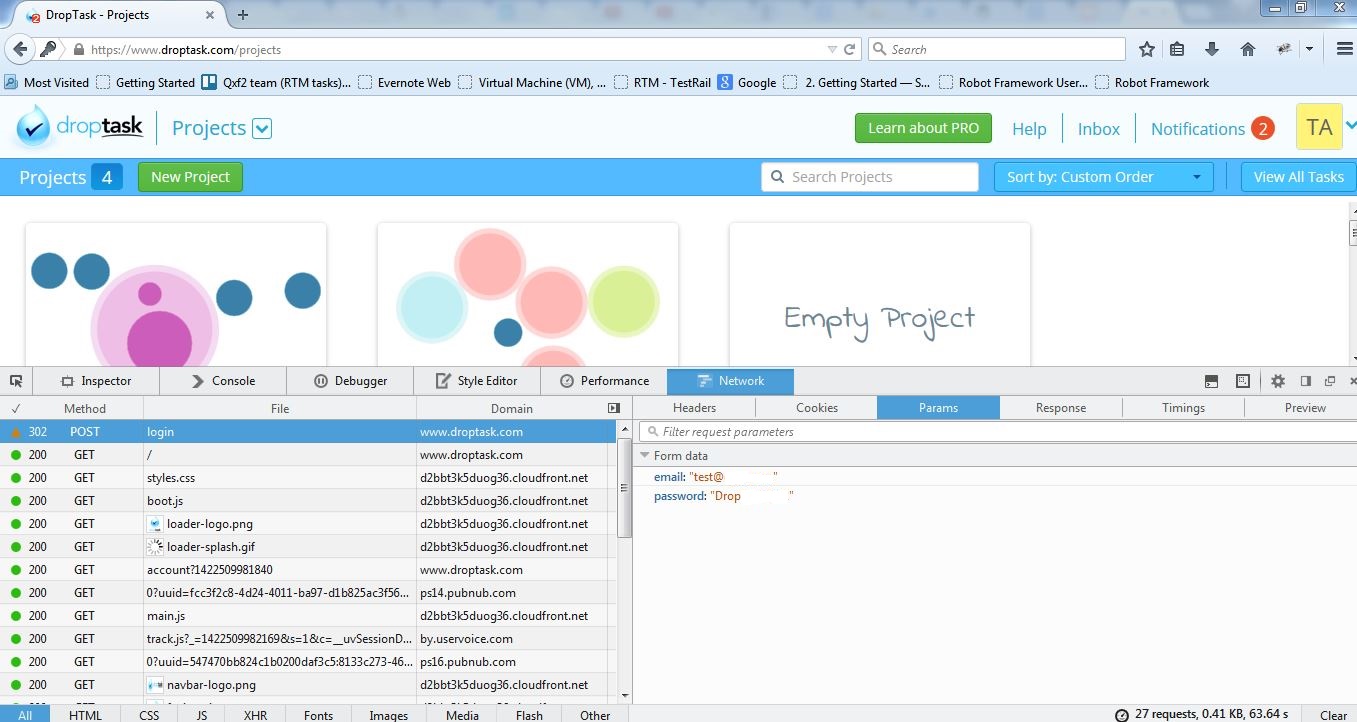Open the Empty Project thumbnail
This screenshot has width=1357, height=722.
click(880, 294)
